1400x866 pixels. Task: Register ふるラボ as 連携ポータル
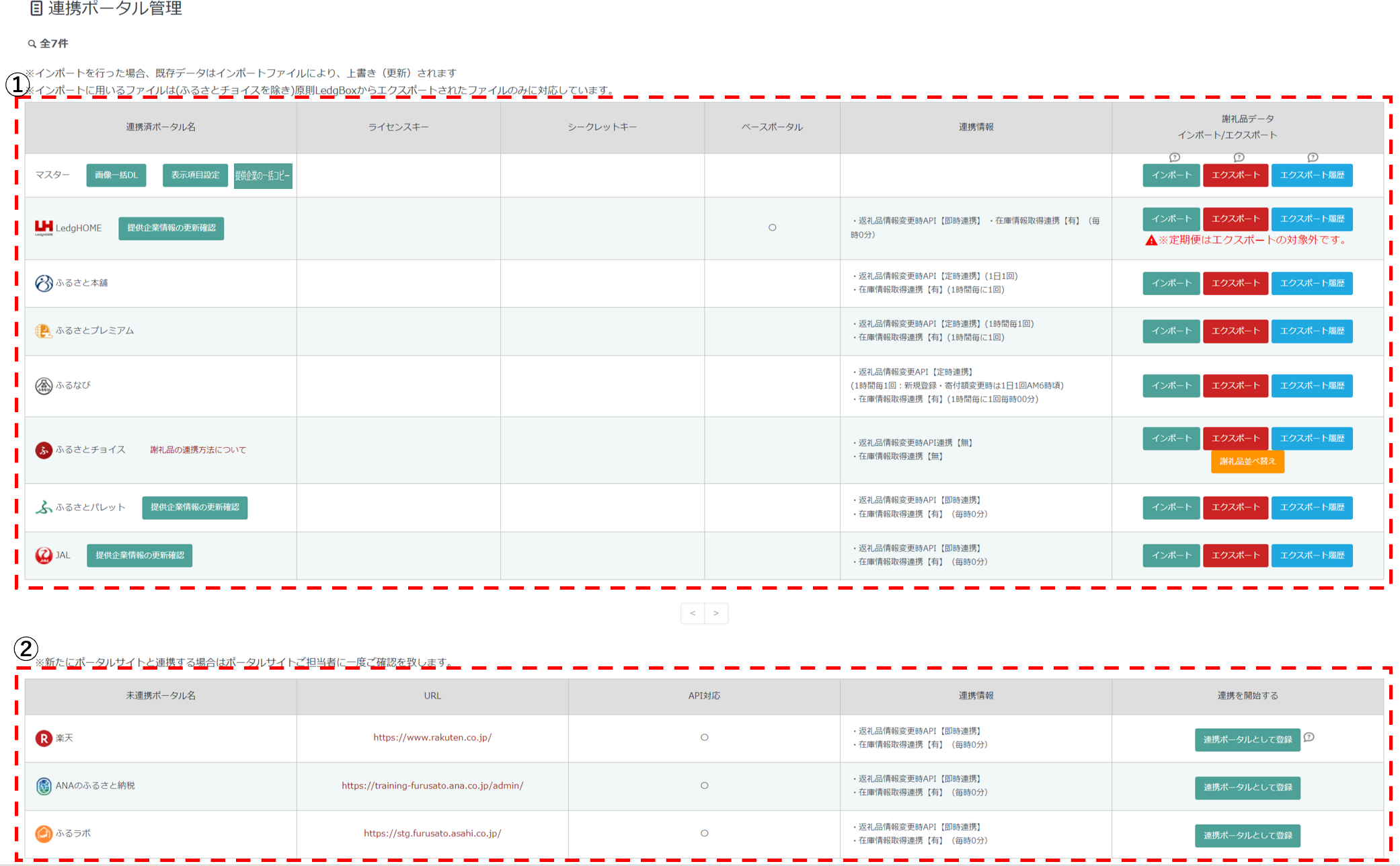tap(1247, 836)
